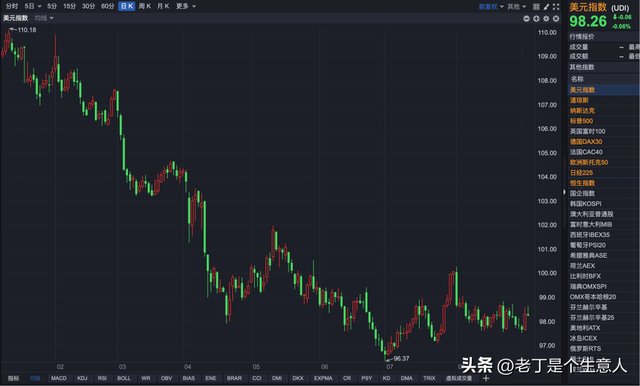The image size is (640, 386).
Task: Select 英国富时100 in the index list
Action: (x=604, y=131)
